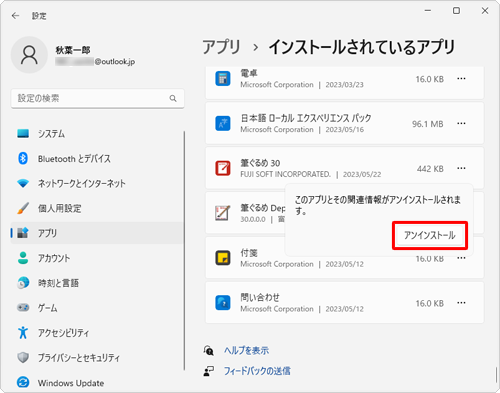Click the 筆ぐるめ Dep app icon
500x393 pixels.
[x=223, y=213]
